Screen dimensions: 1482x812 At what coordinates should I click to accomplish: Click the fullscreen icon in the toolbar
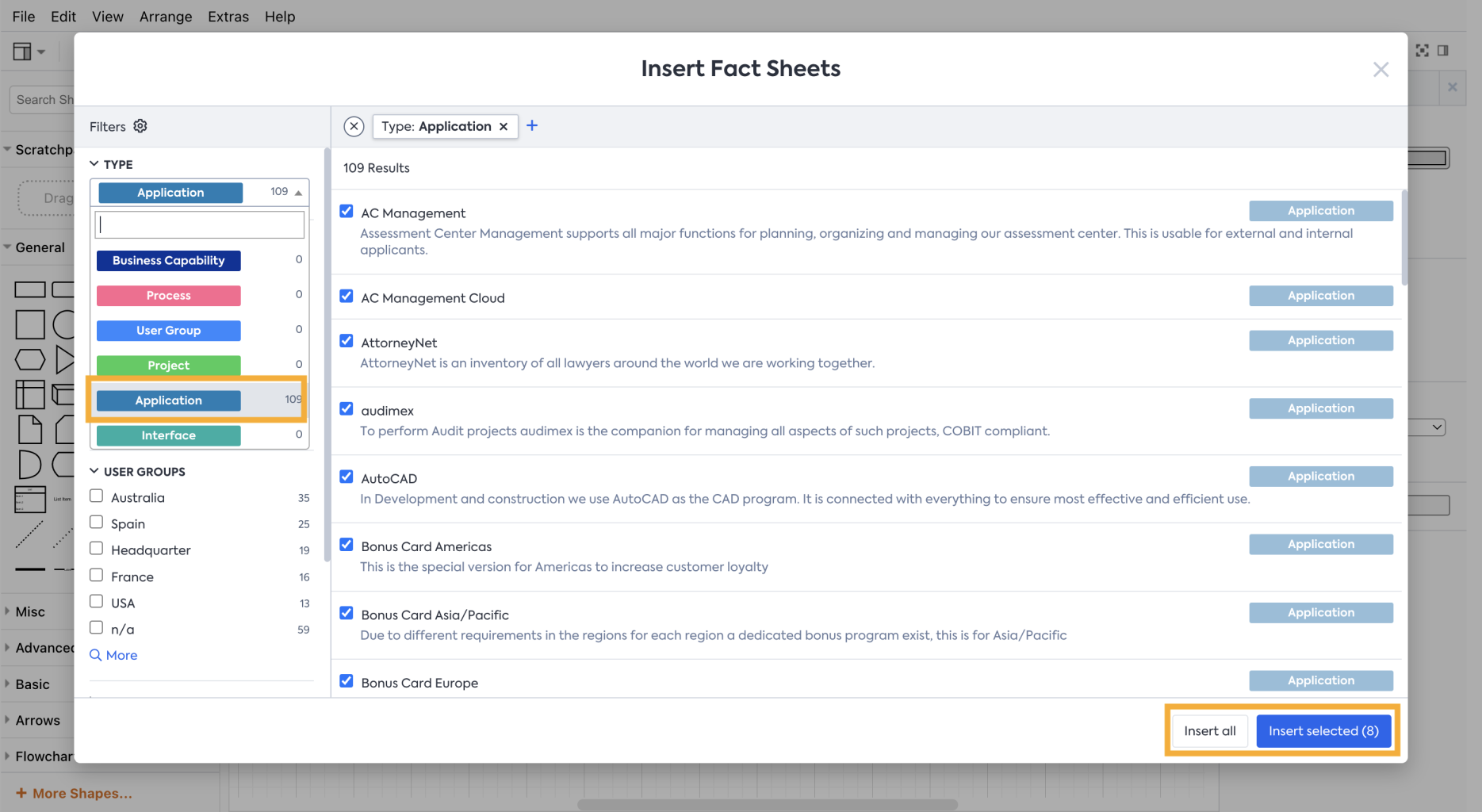pos(1423,51)
